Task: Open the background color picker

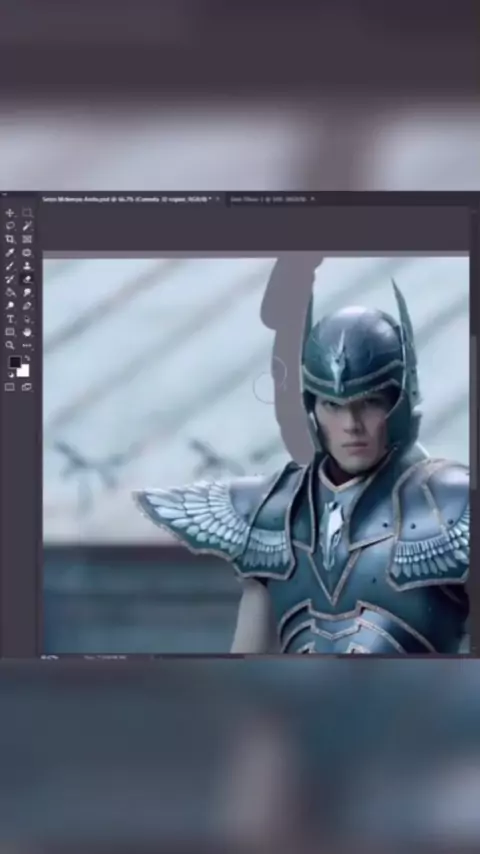Action: click(x=23, y=371)
